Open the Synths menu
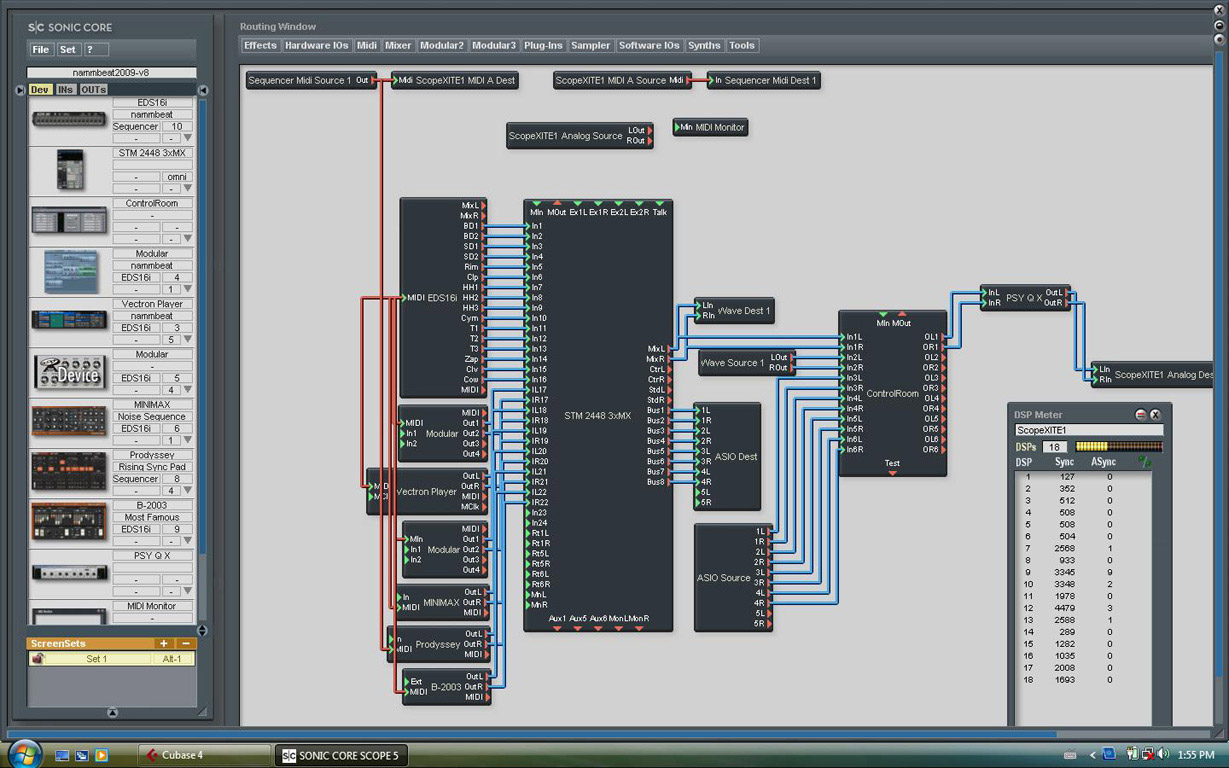This screenshot has height=768, width=1229. click(704, 45)
